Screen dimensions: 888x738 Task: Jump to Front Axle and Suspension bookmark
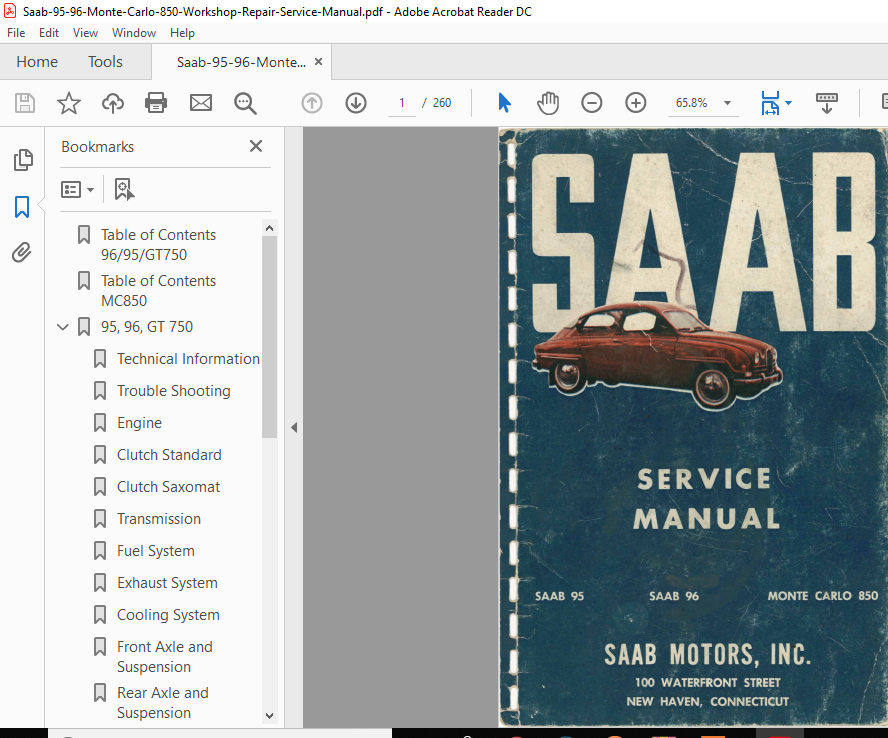coord(165,657)
